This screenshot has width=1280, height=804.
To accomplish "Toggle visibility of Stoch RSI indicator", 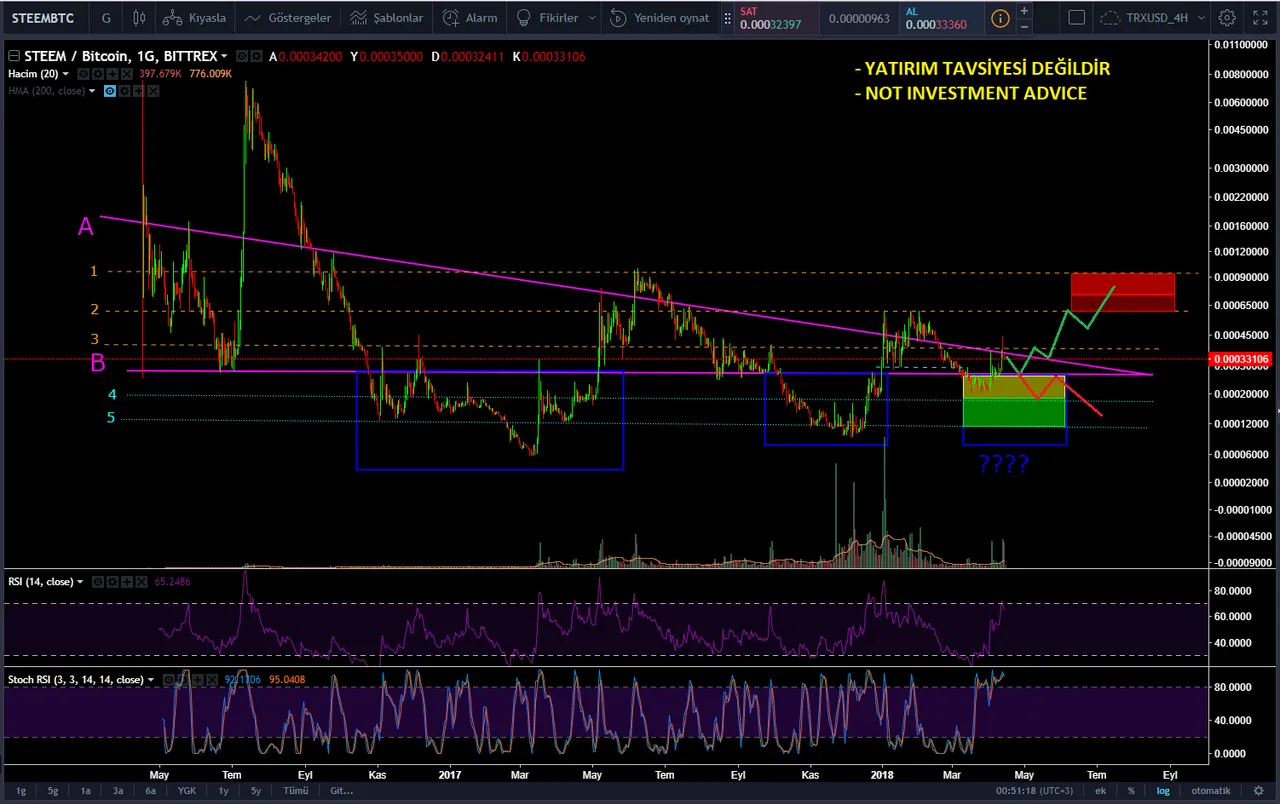I will click(169, 680).
